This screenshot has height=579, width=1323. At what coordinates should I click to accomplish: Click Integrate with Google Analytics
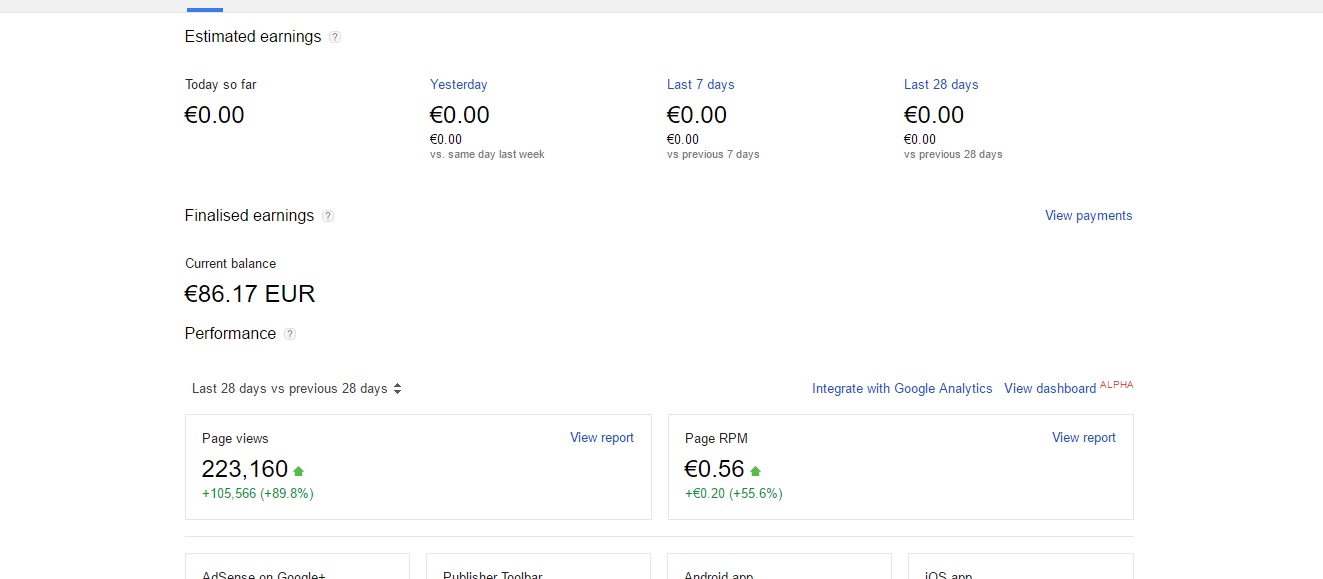902,389
